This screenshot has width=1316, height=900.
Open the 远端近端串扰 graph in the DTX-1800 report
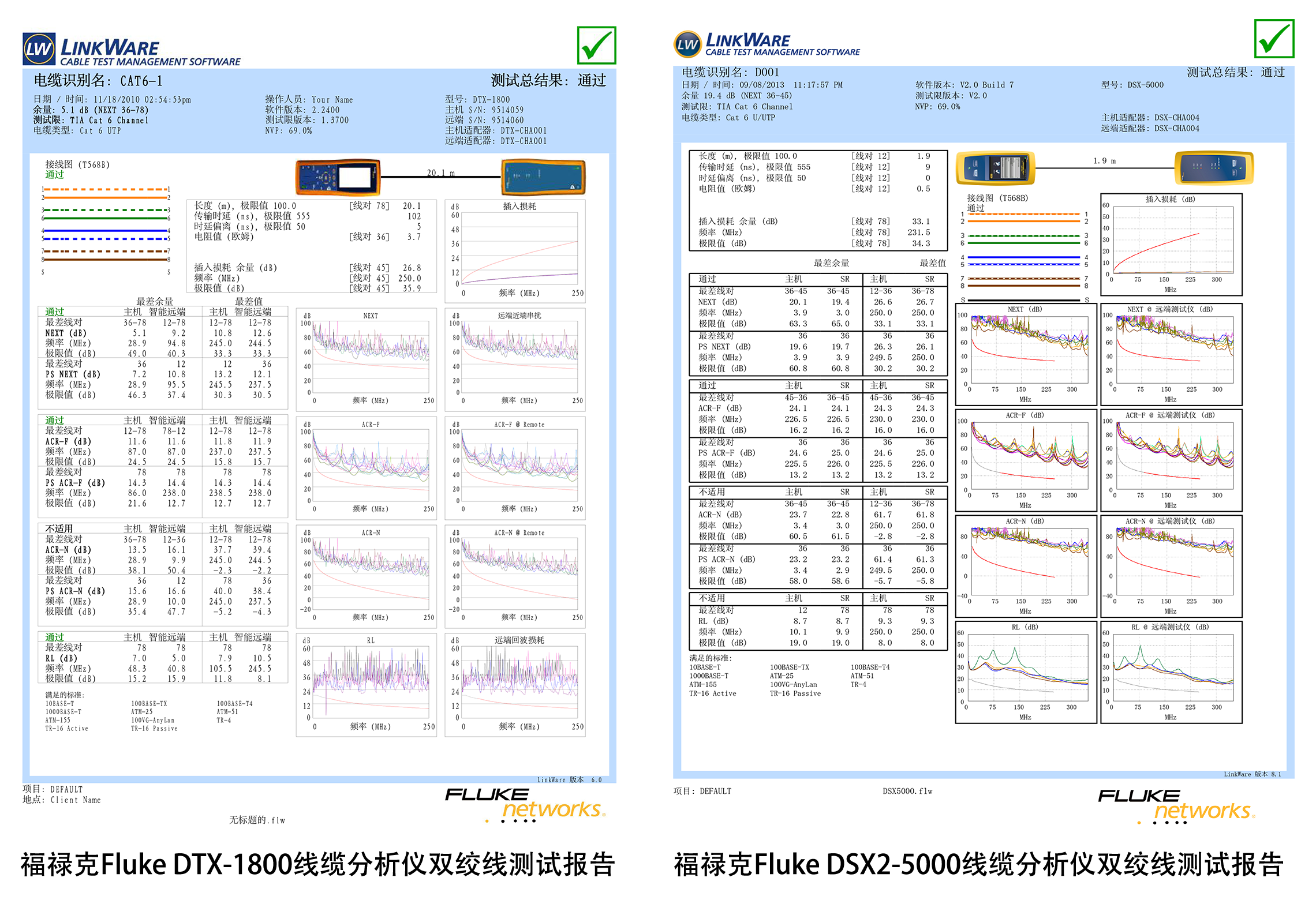tap(515, 359)
